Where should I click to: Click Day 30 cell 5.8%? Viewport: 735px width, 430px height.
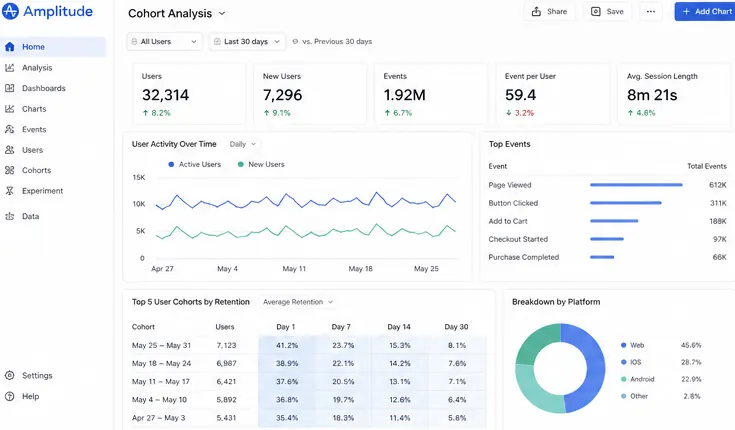tap(457, 418)
